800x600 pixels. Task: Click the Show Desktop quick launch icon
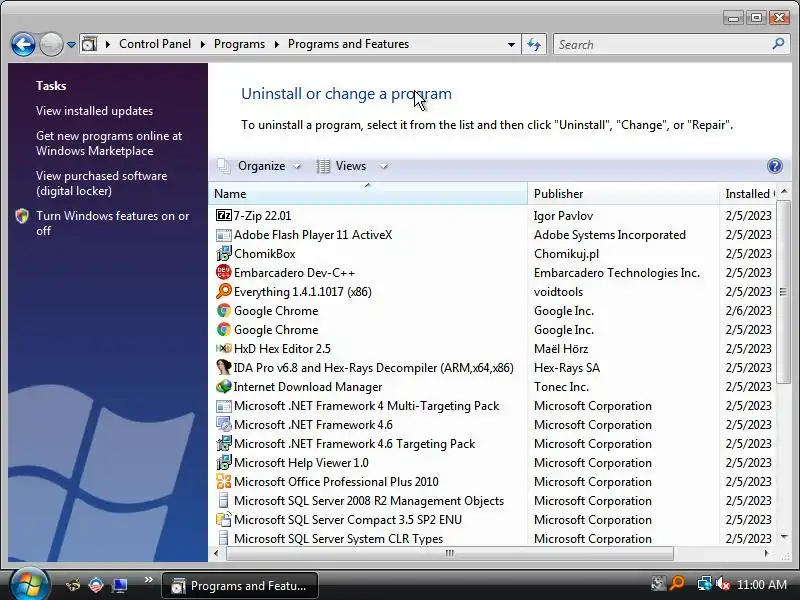point(120,585)
